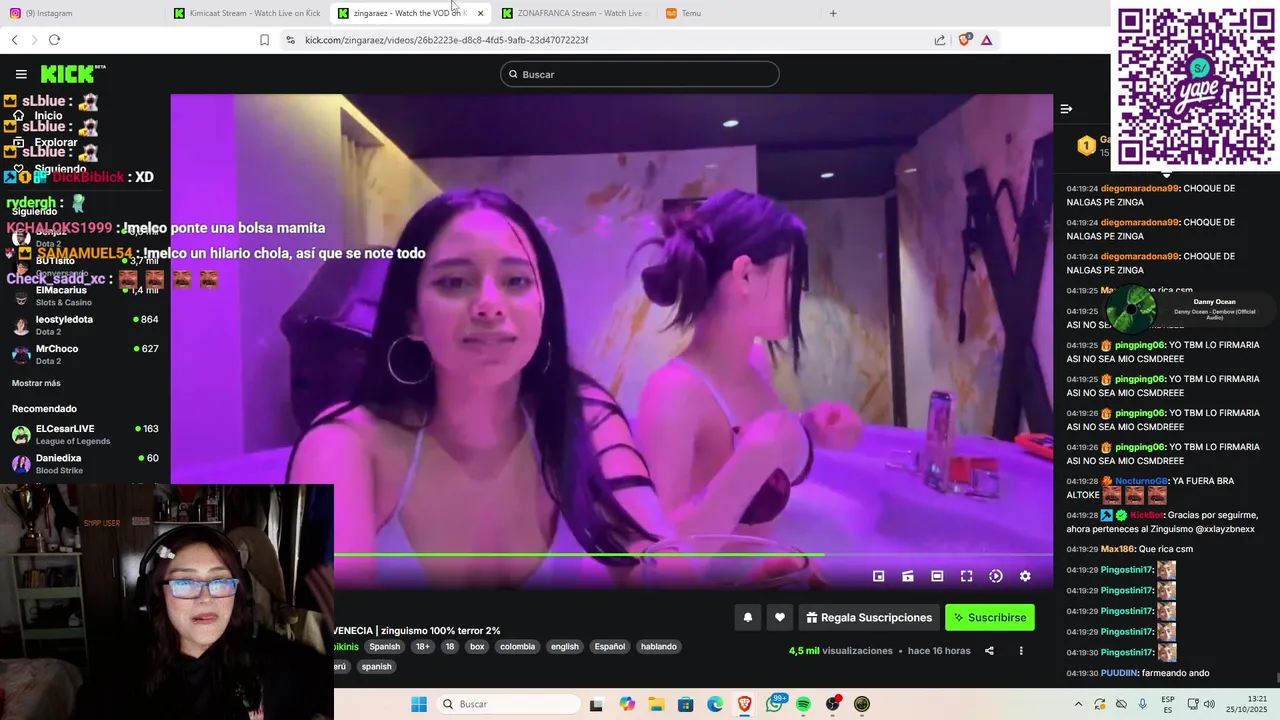
Task: Open video player settings gear
Action: (1025, 576)
